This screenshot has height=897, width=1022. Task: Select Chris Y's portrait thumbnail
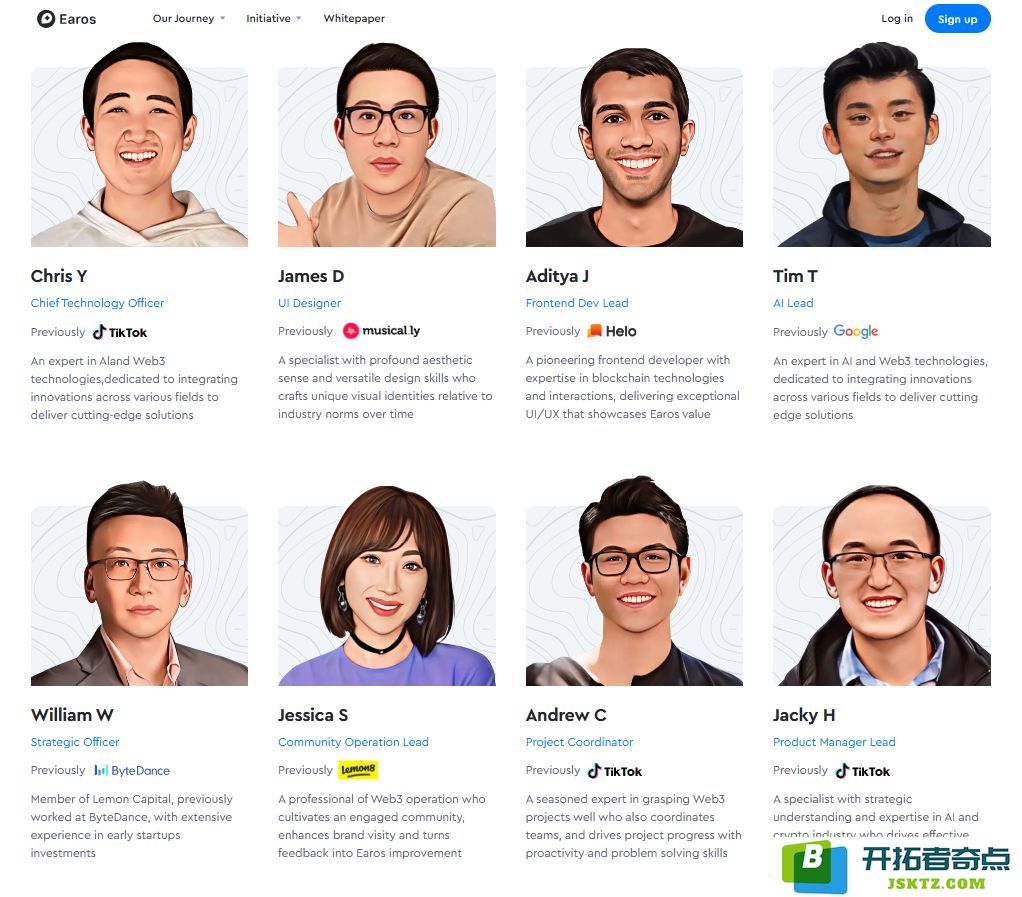coord(139,145)
